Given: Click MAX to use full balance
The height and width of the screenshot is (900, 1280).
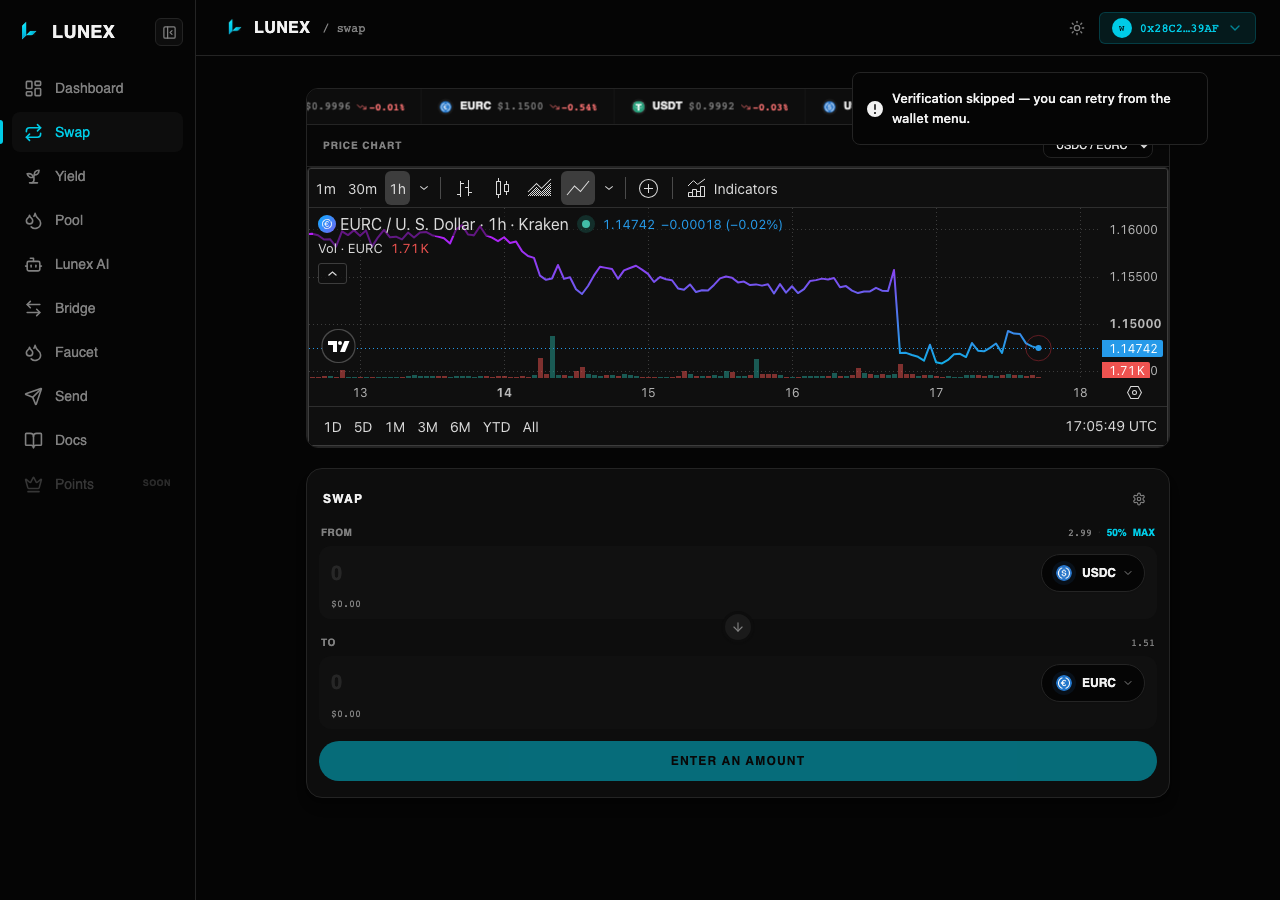Looking at the screenshot, I should pos(1144,533).
